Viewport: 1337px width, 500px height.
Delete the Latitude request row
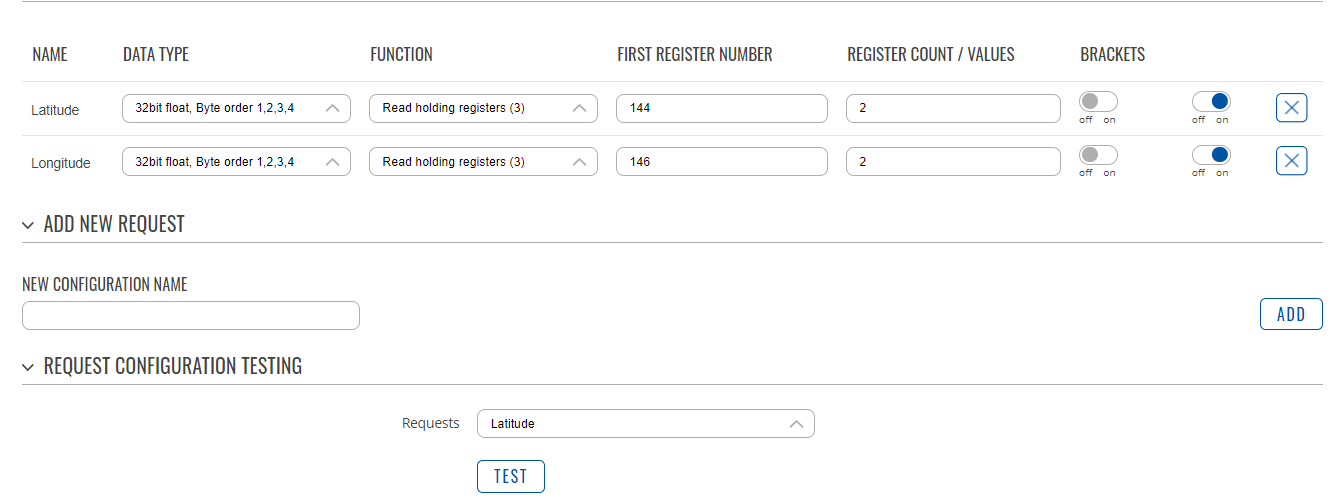[1291, 108]
